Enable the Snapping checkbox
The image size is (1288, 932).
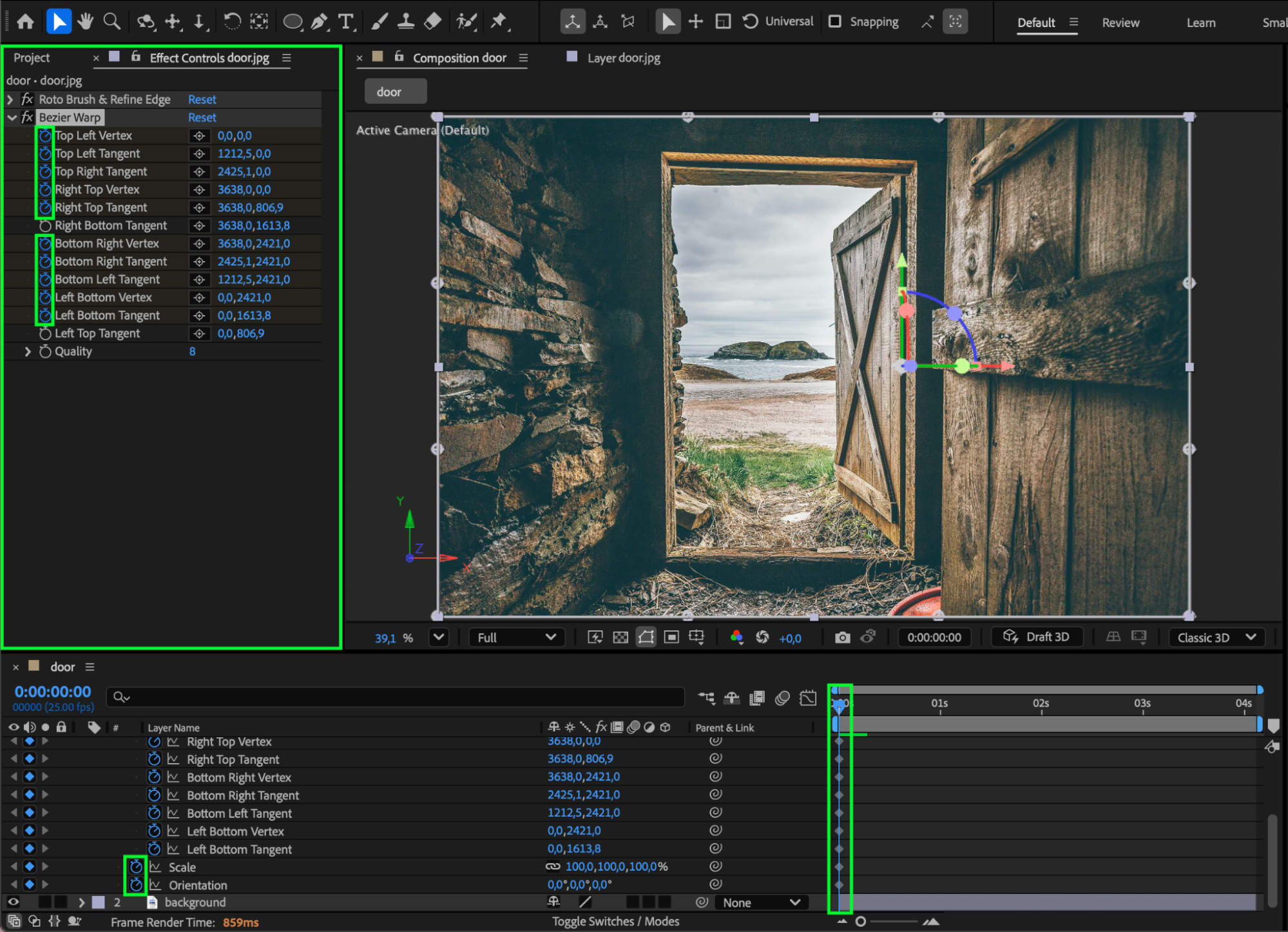[835, 22]
